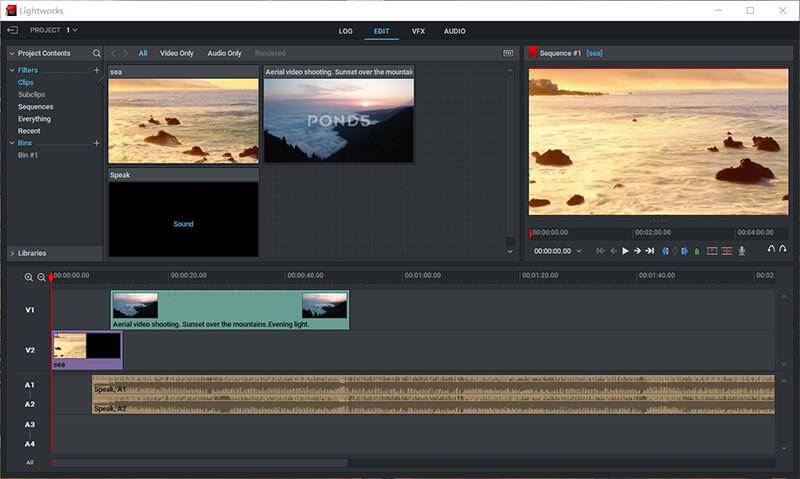Screen dimensions: 800x479
Task: Toggle the A1 audio track
Action: (30, 385)
